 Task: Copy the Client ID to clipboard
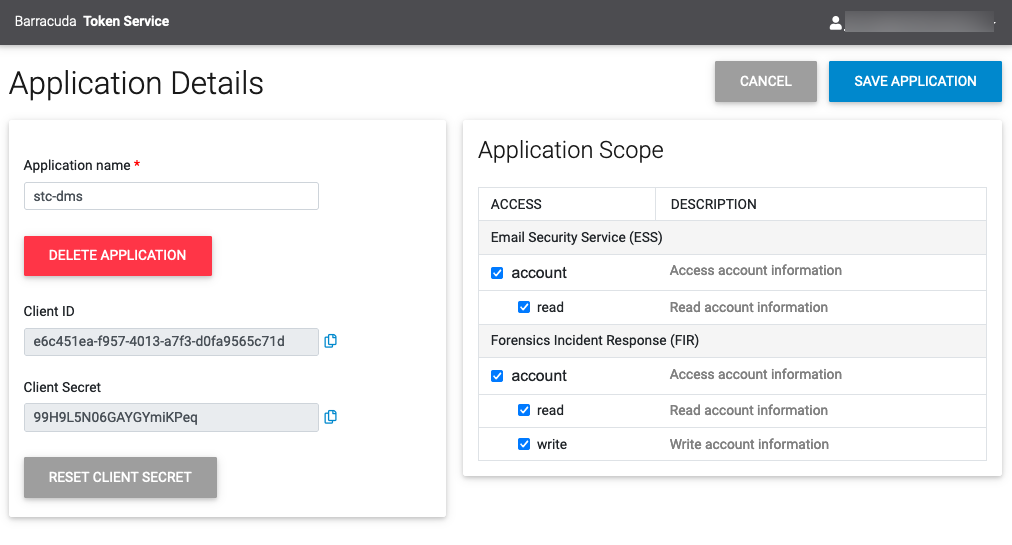tap(331, 341)
